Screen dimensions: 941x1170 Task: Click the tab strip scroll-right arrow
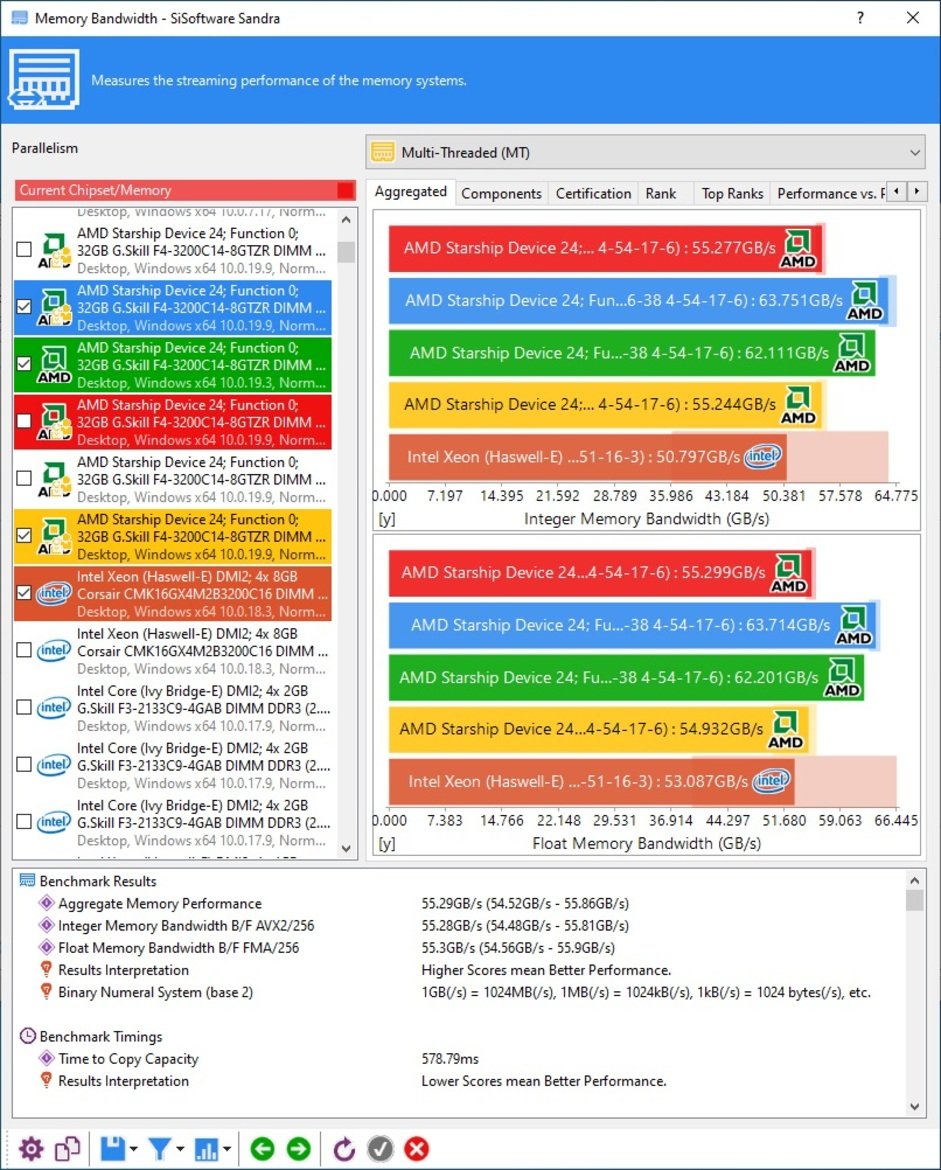[x=917, y=192]
